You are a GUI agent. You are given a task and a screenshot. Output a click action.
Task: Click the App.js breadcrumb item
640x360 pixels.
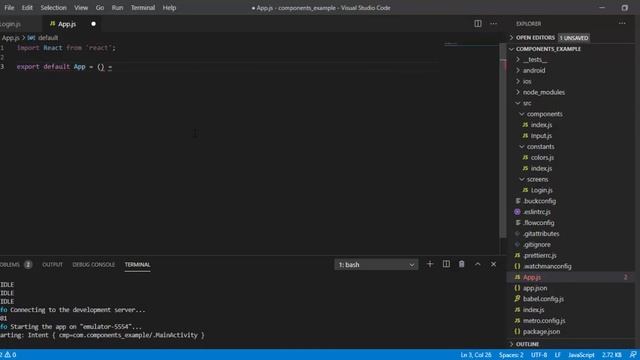coord(11,38)
